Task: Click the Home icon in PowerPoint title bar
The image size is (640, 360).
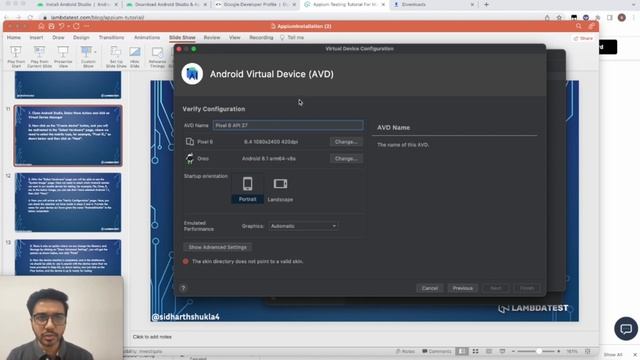Action: pyautogui.click(x=41, y=26)
